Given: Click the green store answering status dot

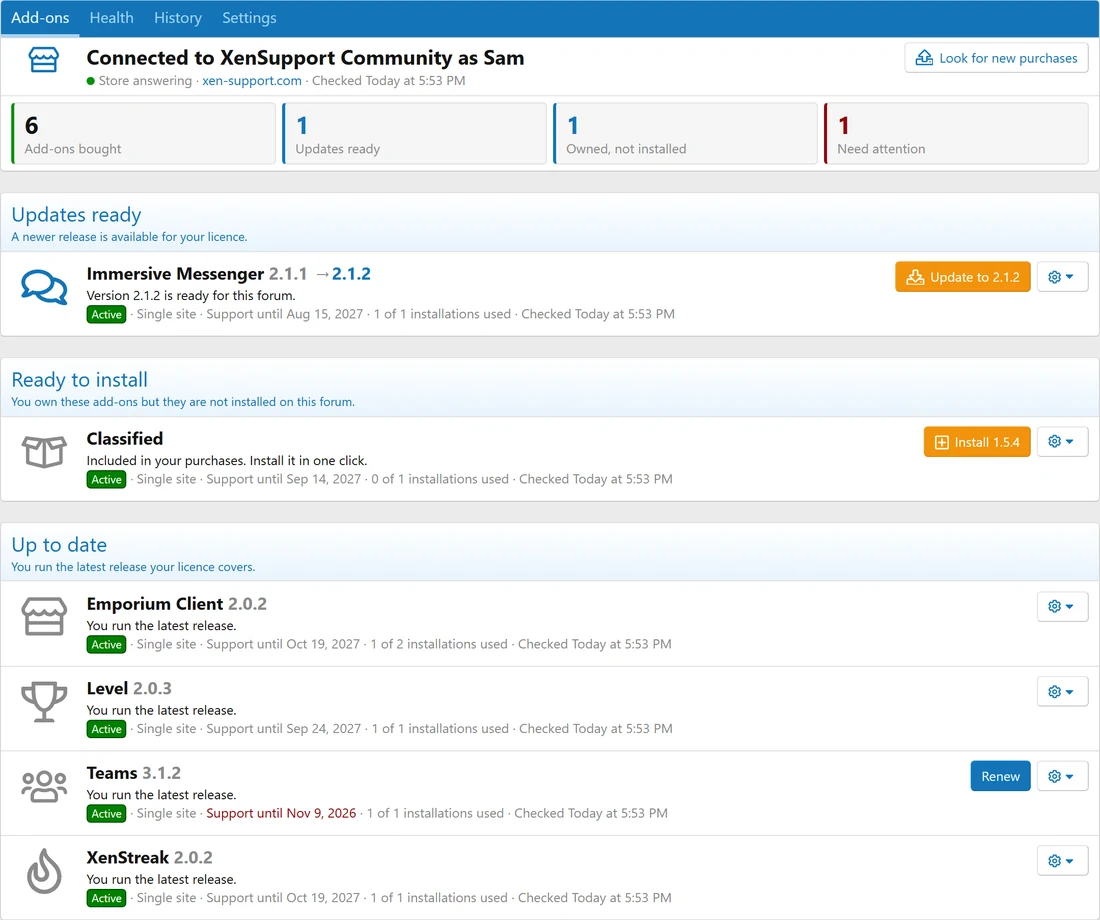Looking at the screenshot, I should 90,81.
